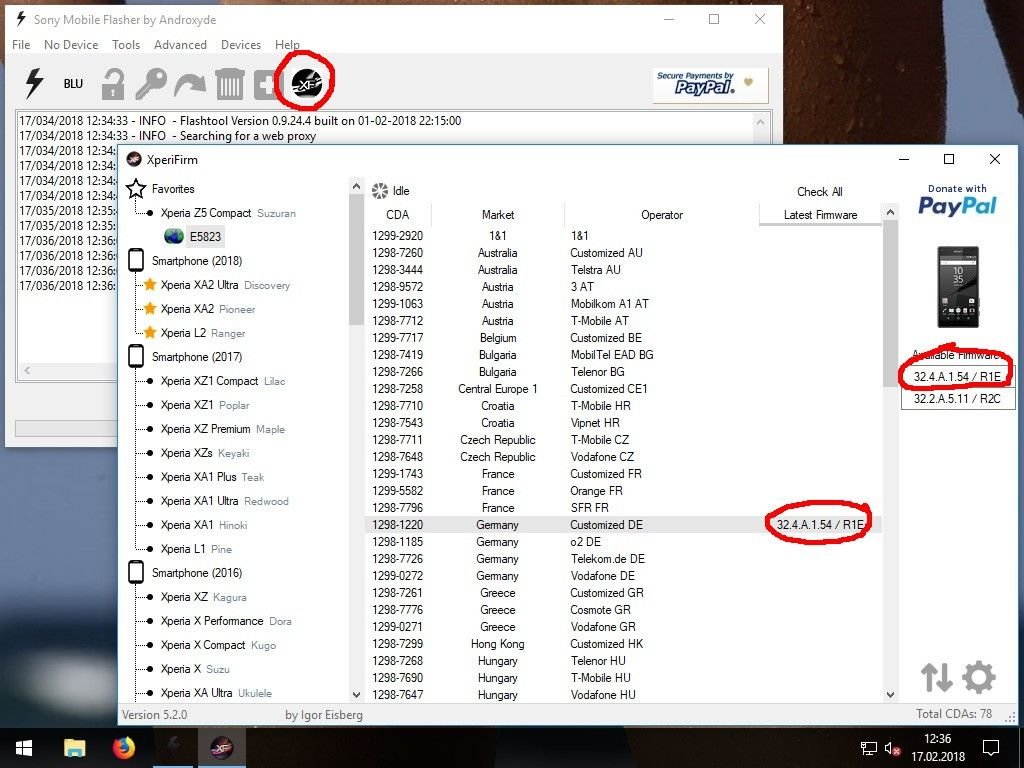Select Xperia X Performance Dora

pyautogui.click(x=226, y=621)
